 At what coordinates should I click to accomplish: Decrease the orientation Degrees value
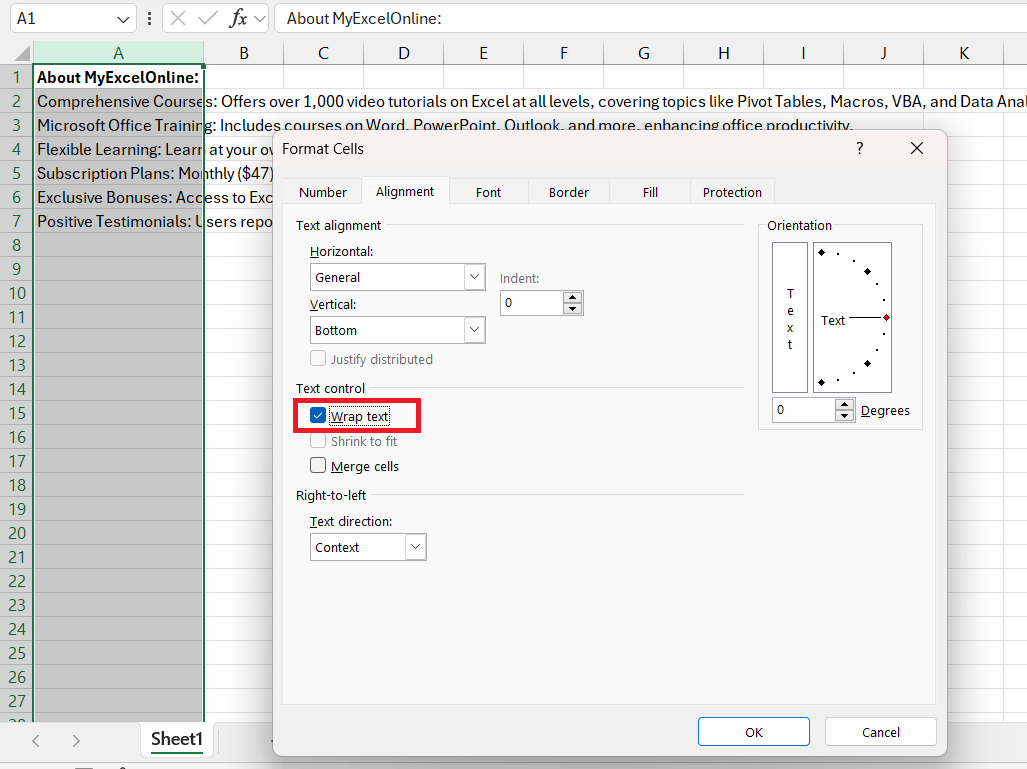pyautogui.click(x=845, y=416)
